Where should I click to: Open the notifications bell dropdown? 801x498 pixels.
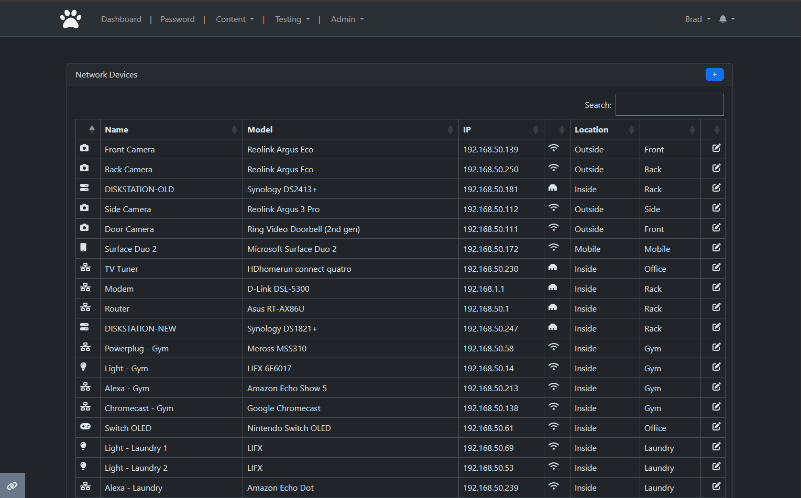pyautogui.click(x=726, y=19)
